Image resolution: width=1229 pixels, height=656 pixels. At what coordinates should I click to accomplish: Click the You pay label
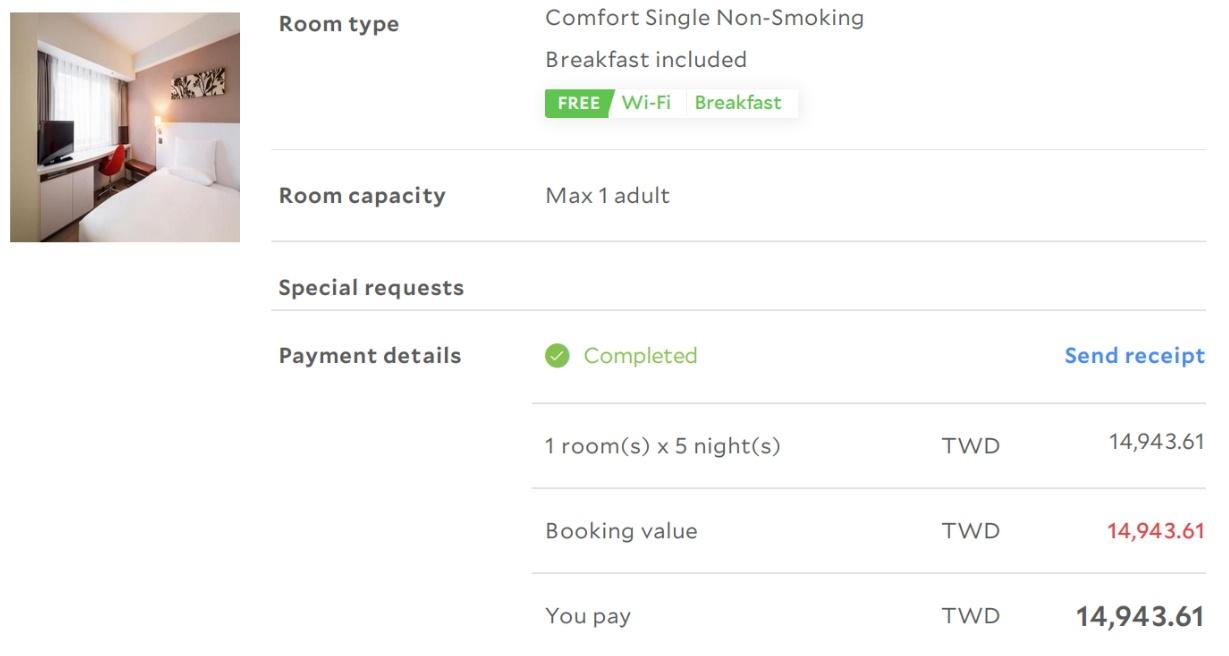(x=588, y=617)
